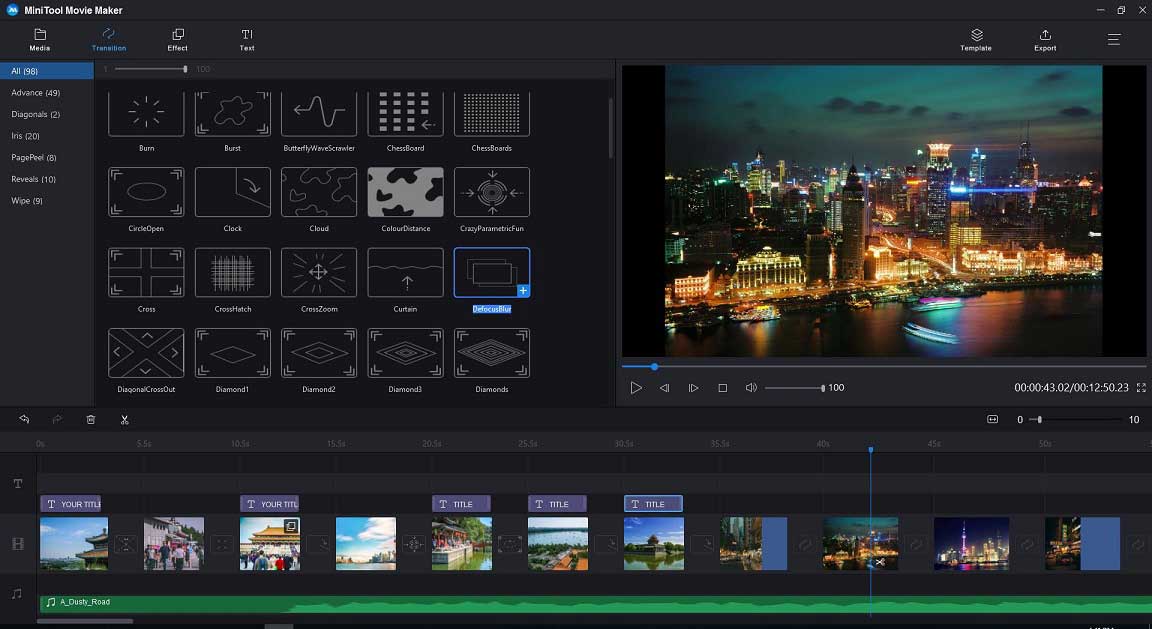Open the Template panel icon
The width and height of the screenshot is (1152, 629).
[975, 39]
